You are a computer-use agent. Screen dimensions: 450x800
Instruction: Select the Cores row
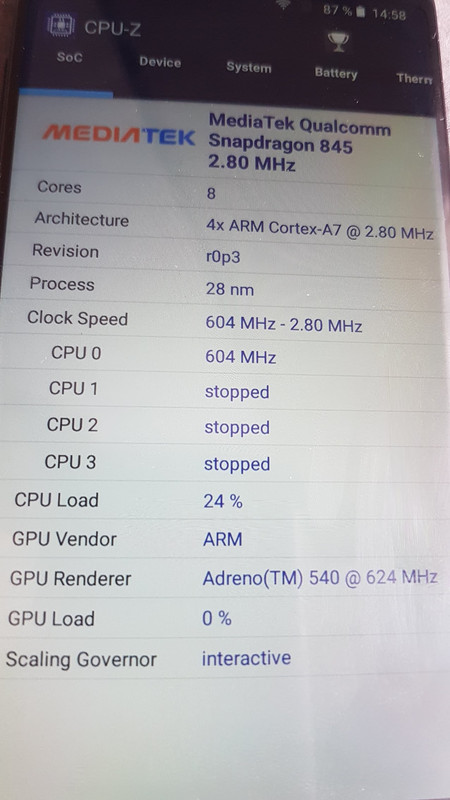click(x=224, y=190)
